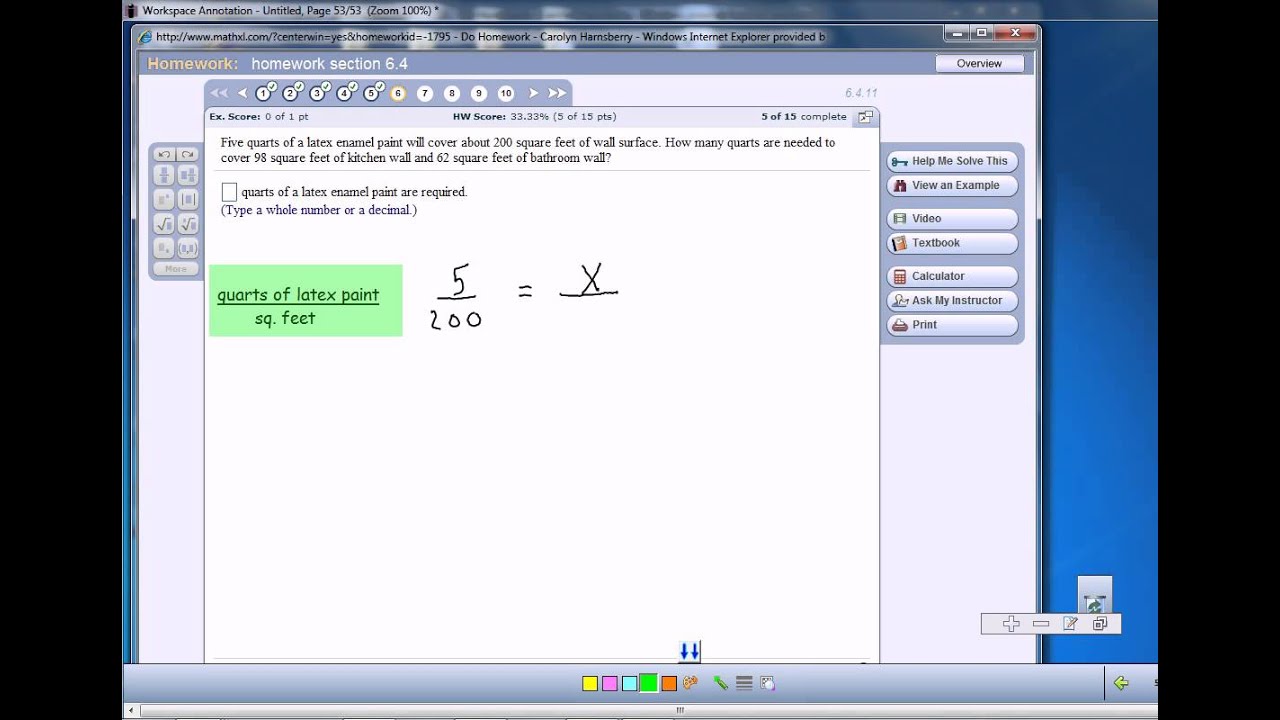Image resolution: width=1280 pixels, height=720 pixels.
Task: Insert a fraction template from the palette
Action: (x=164, y=176)
